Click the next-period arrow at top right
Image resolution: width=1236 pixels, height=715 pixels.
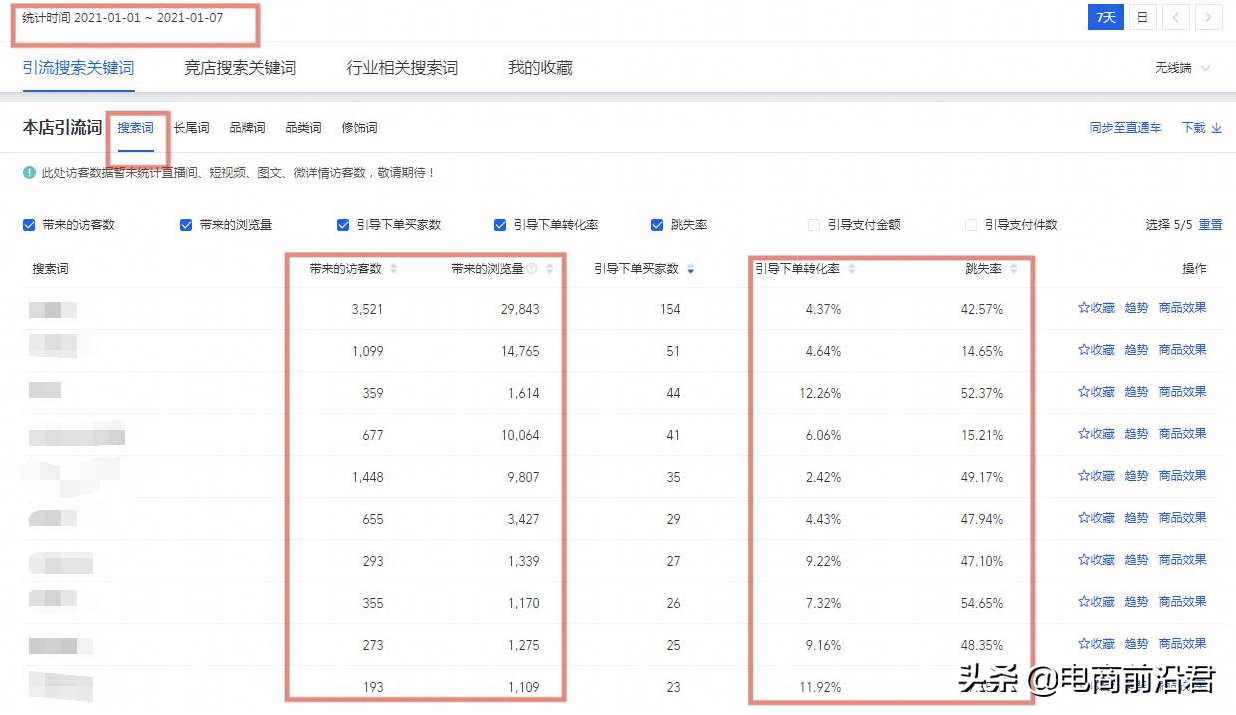[1207, 17]
